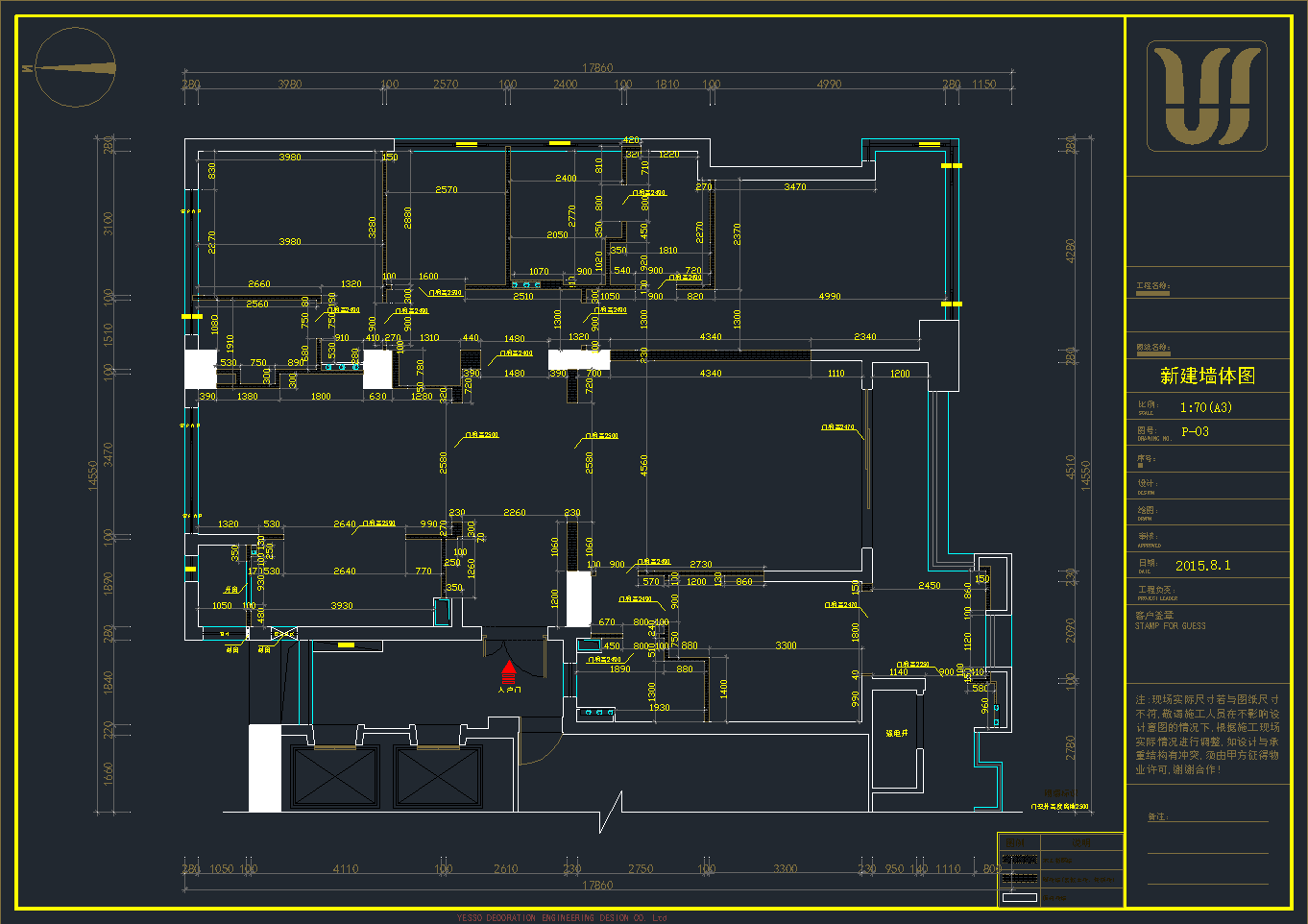The width and height of the screenshot is (1308, 924).
Task: Click the white rectangle legend sample
Action: 1019,898
